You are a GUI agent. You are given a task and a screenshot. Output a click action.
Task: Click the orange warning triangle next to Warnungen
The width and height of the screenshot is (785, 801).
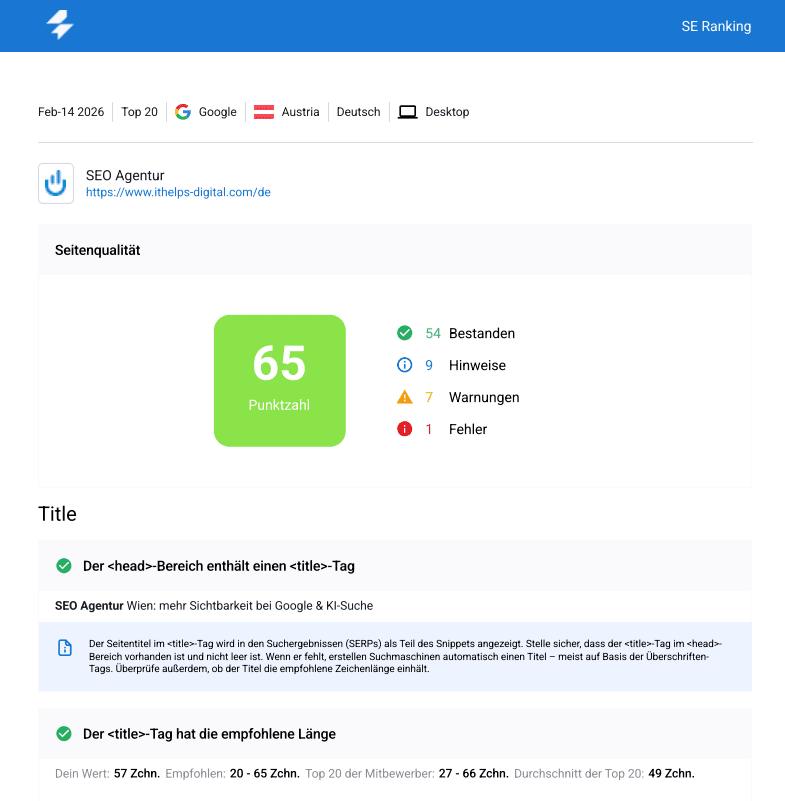(405, 397)
